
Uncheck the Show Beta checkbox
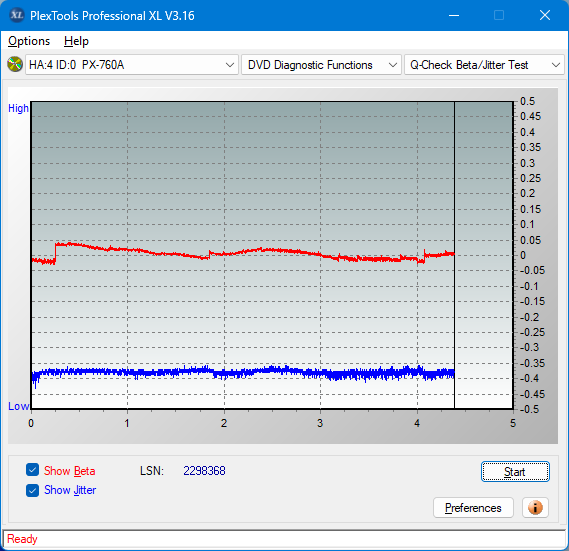(32, 470)
